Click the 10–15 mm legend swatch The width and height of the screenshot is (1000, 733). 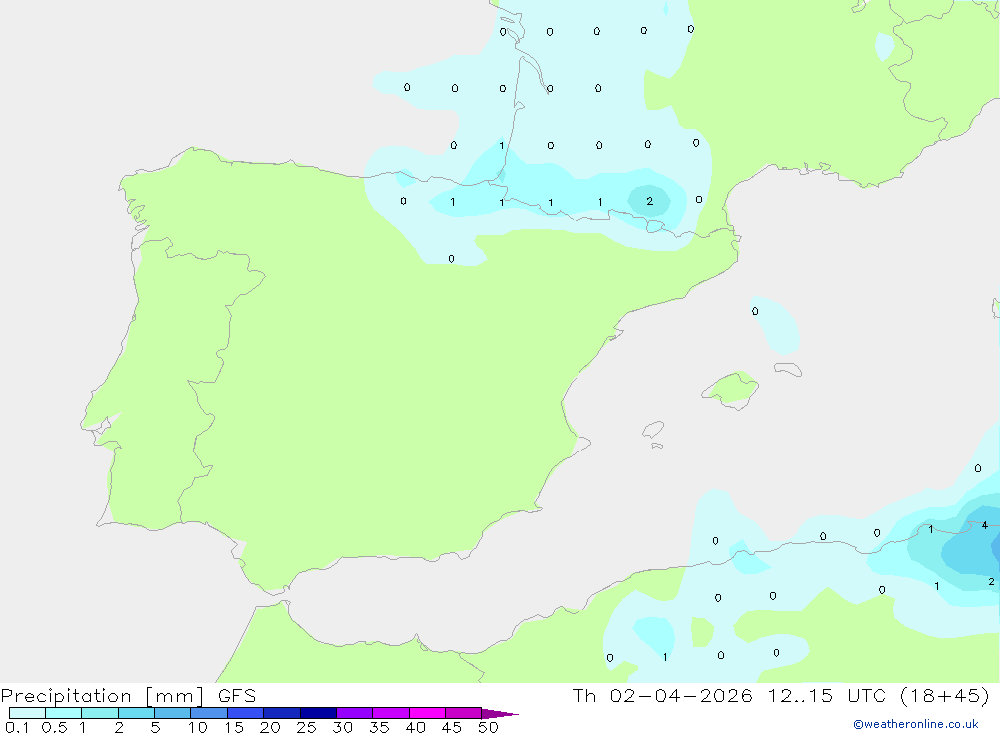[x=209, y=713]
